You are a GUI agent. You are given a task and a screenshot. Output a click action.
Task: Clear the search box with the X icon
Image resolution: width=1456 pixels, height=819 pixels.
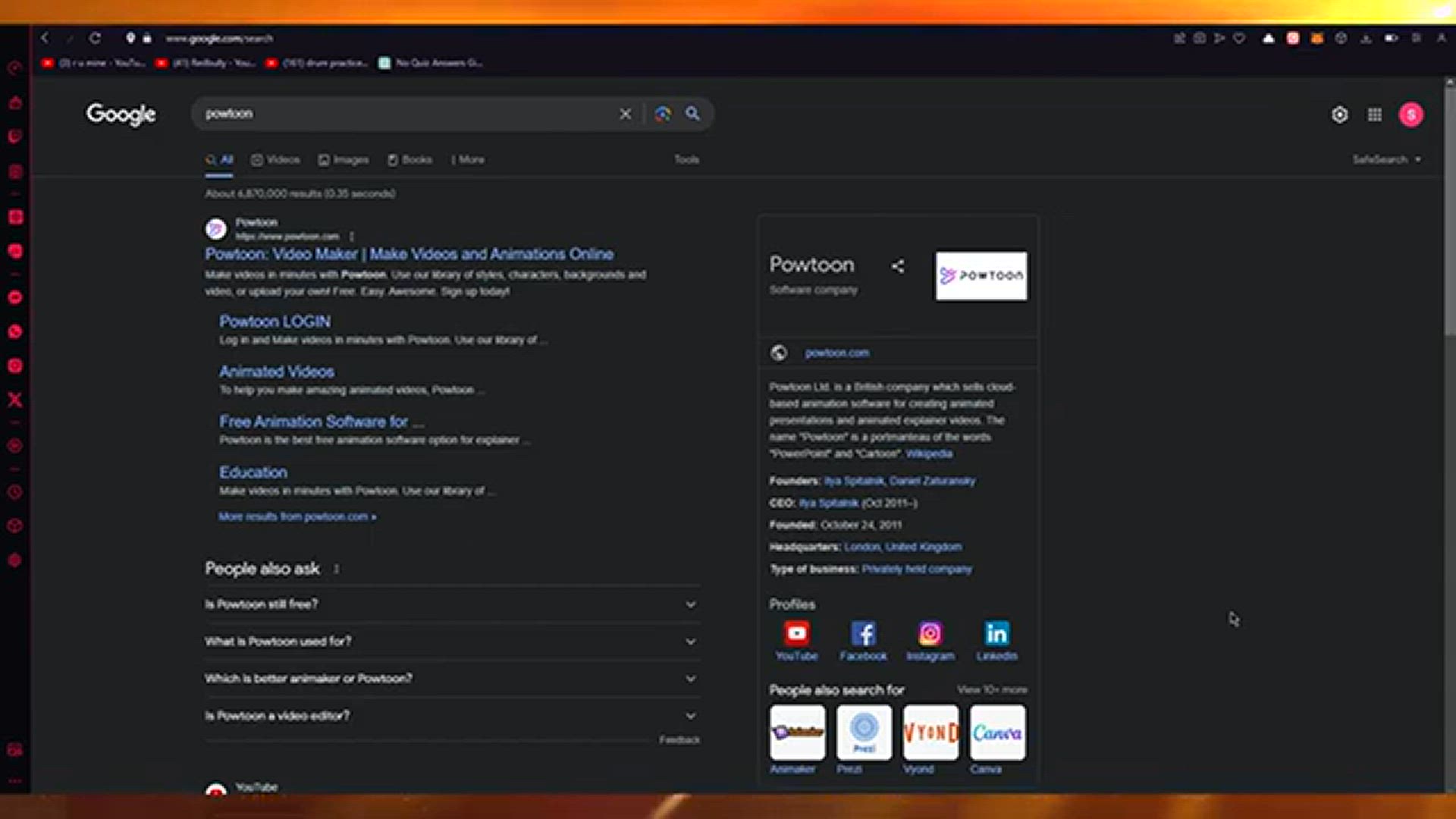click(x=625, y=114)
